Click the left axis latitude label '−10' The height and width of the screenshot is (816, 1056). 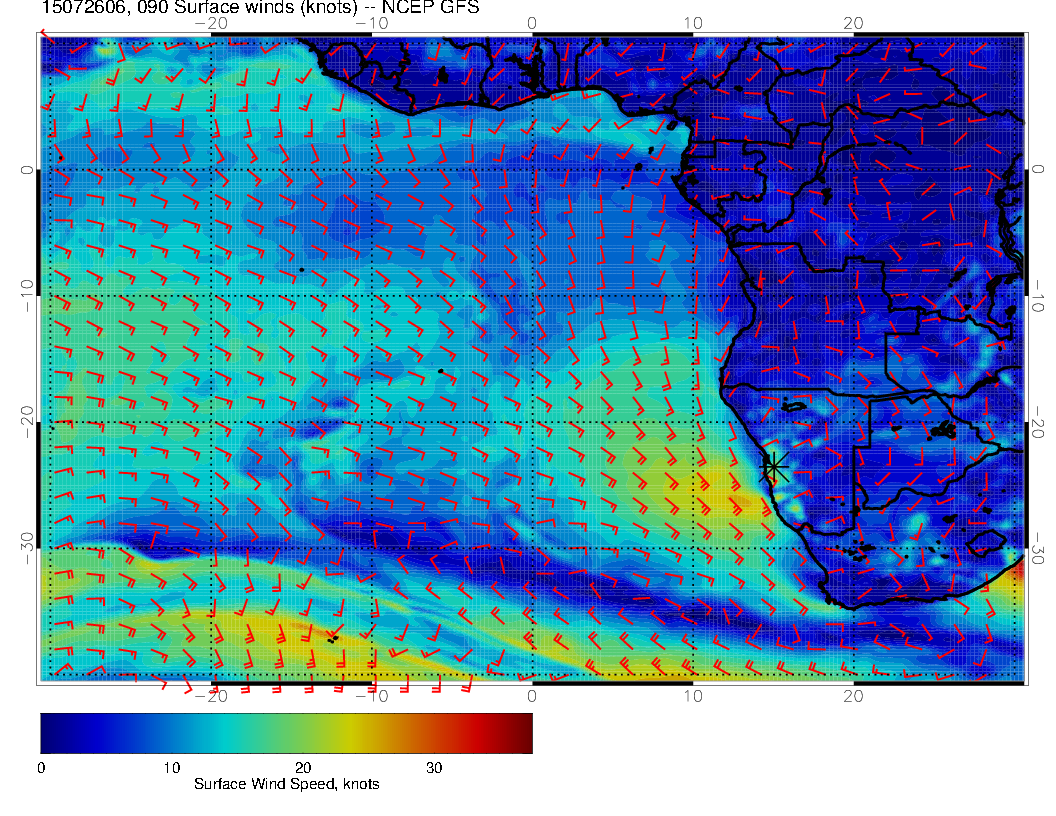(26, 296)
